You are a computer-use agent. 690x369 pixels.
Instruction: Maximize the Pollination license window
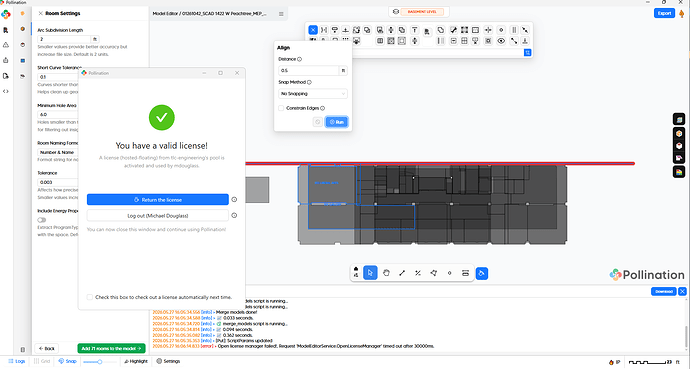pos(220,73)
